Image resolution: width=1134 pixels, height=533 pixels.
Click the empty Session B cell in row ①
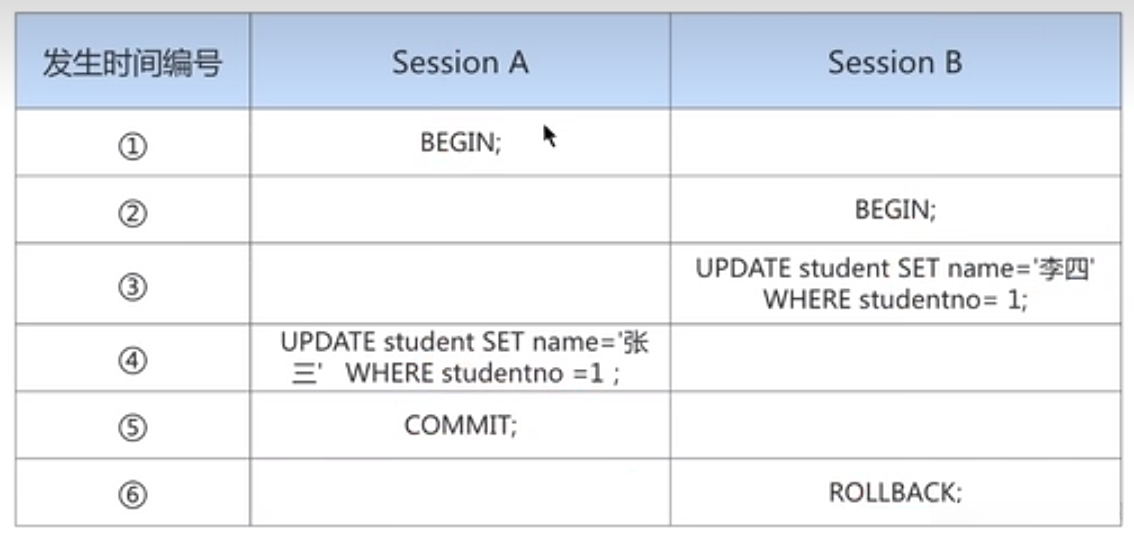pyautogui.click(x=895, y=143)
